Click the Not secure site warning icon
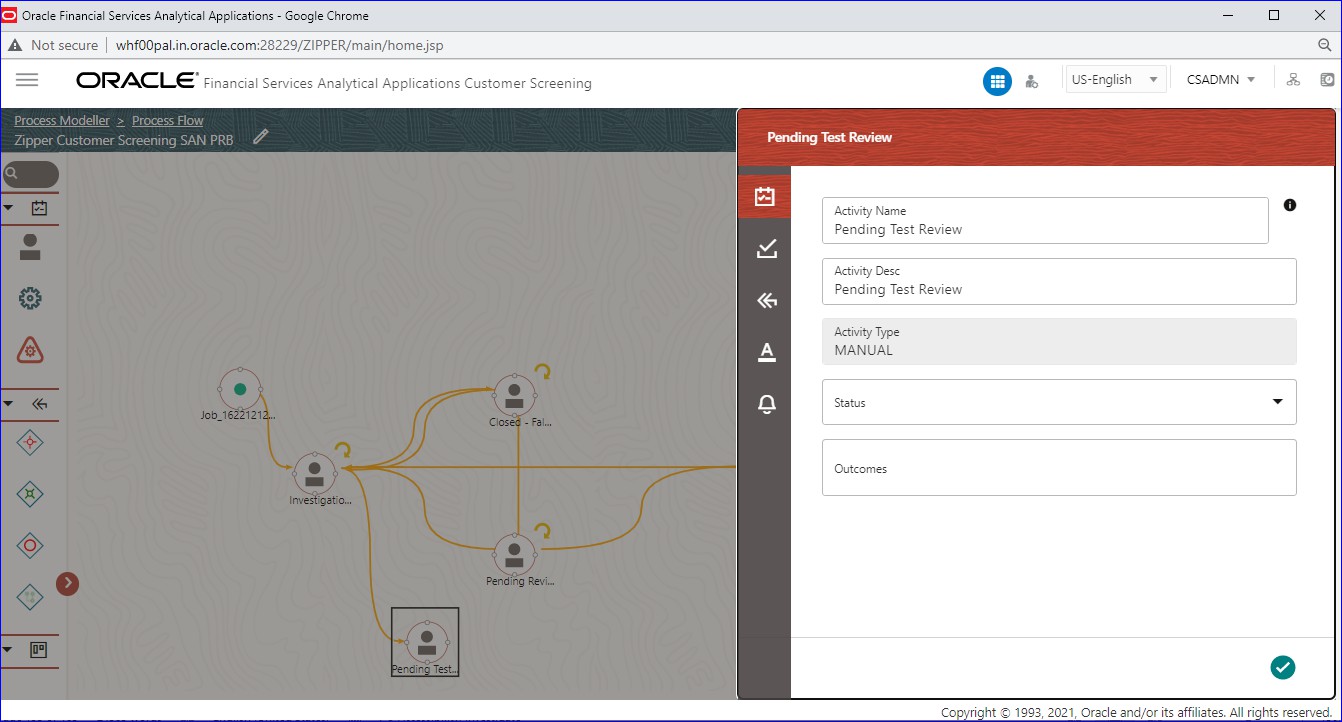This screenshot has height=722, width=1342. tap(15, 45)
